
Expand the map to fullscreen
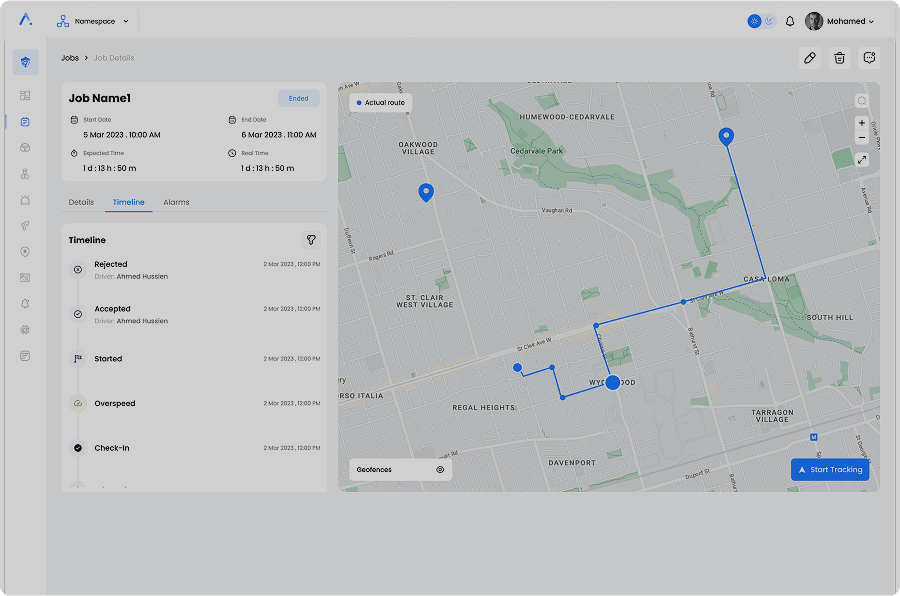[862, 159]
